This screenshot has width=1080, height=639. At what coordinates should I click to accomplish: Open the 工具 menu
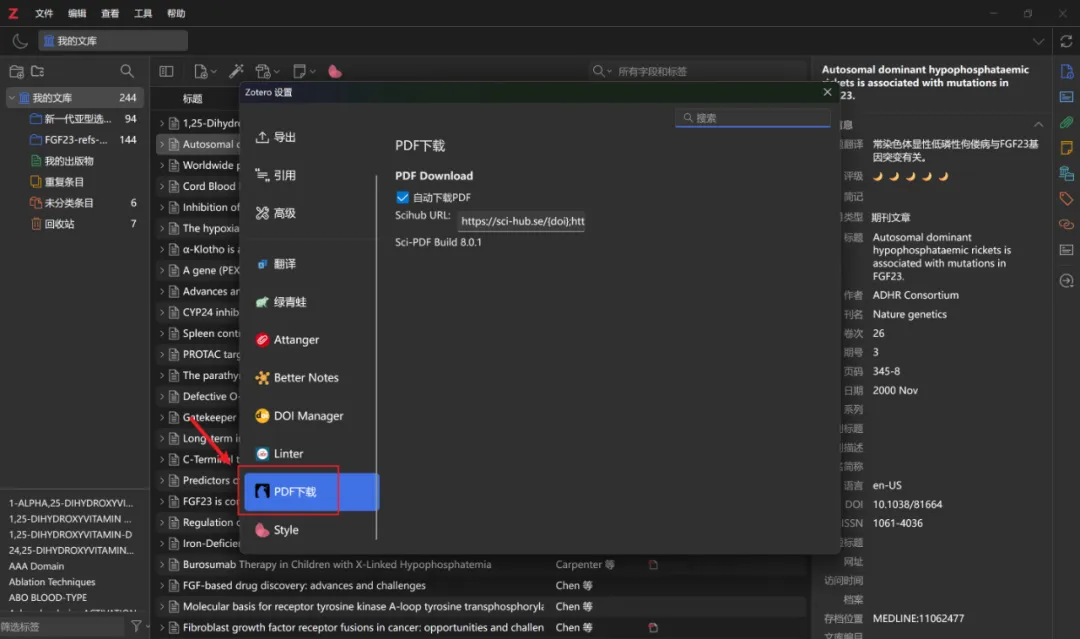pos(143,13)
